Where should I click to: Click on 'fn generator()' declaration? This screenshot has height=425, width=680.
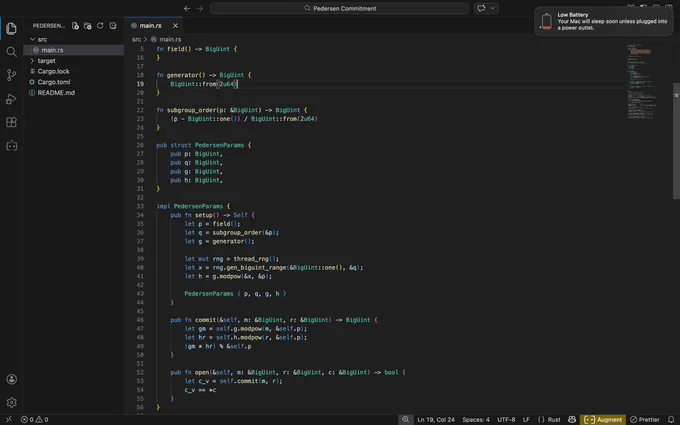pyautogui.click(x=181, y=75)
